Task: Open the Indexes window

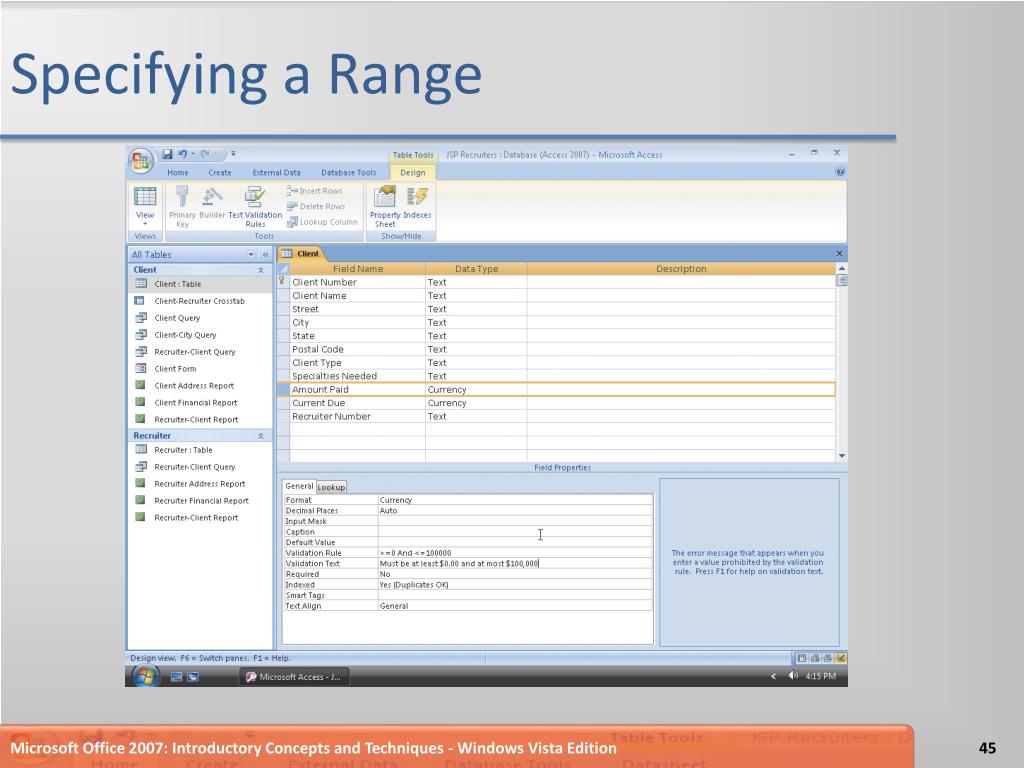Action: pyautogui.click(x=417, y=202)
